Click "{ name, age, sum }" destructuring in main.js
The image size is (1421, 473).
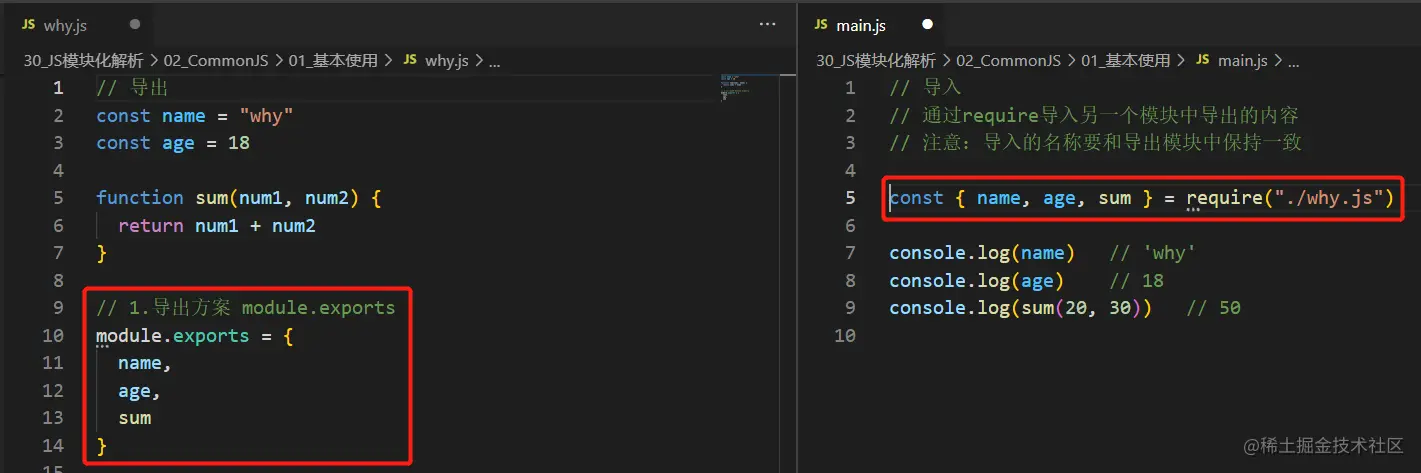[x=1054, y=198]
